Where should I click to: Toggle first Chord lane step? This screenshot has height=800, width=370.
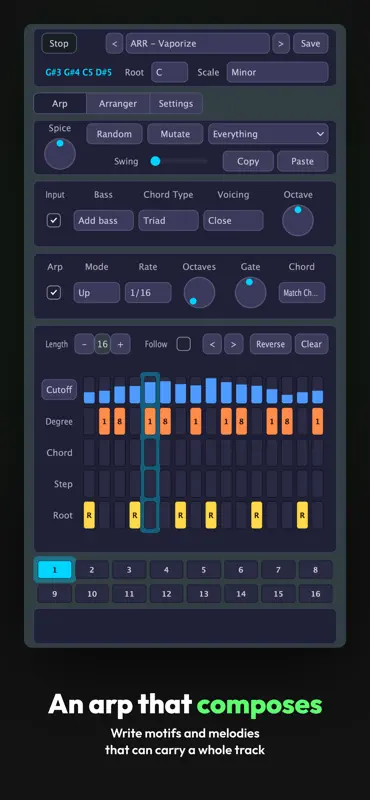click(89, 453)
